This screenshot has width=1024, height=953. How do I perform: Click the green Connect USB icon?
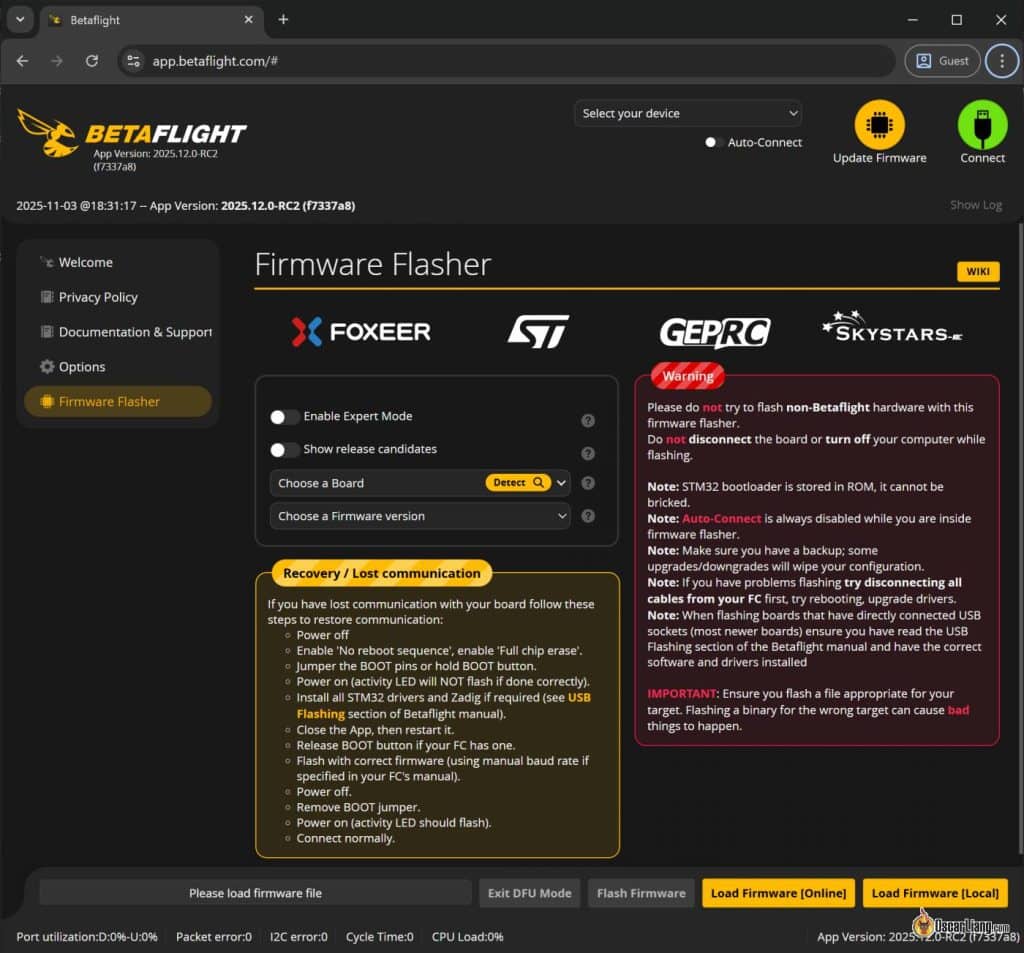point(982,124)
